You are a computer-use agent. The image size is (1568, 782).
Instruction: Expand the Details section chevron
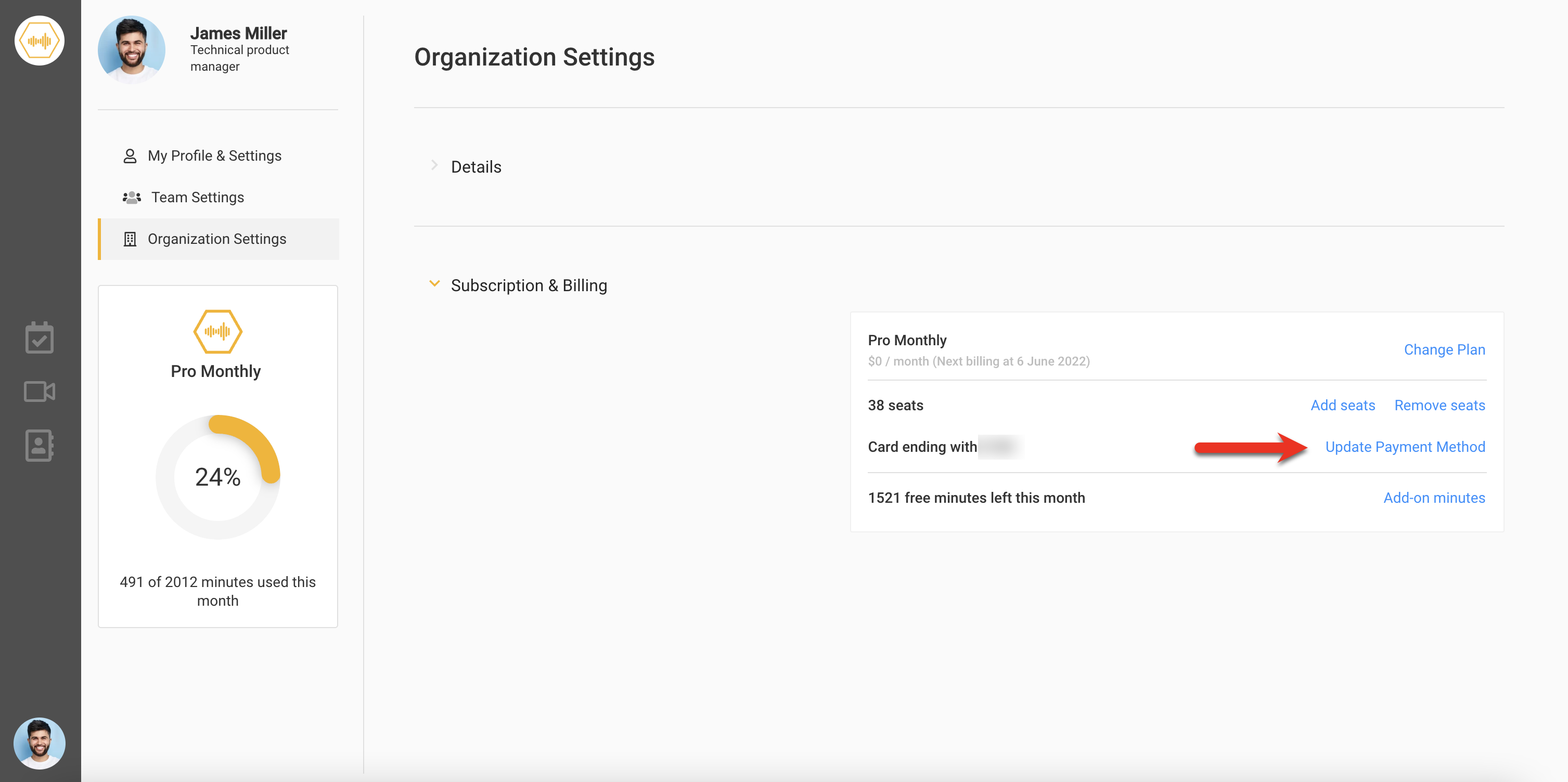point(434,165)
